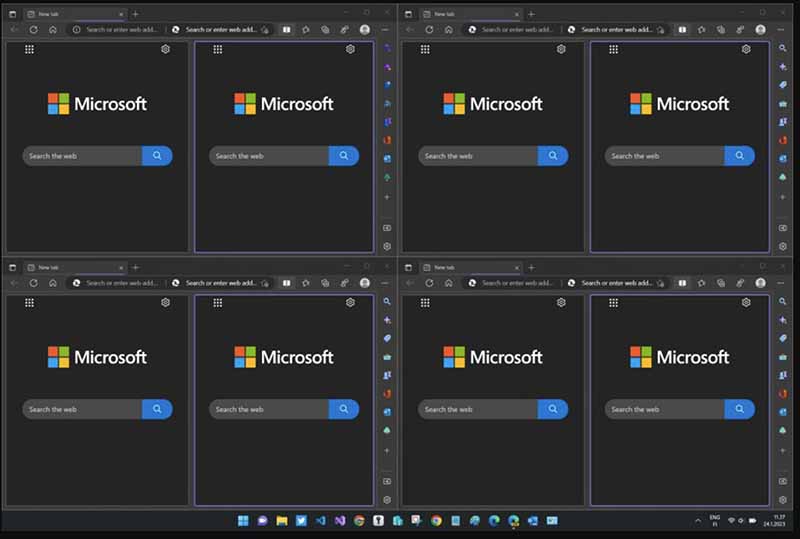Open the green tree icon in the bottom-left window sidebar

tap(387, 430)
